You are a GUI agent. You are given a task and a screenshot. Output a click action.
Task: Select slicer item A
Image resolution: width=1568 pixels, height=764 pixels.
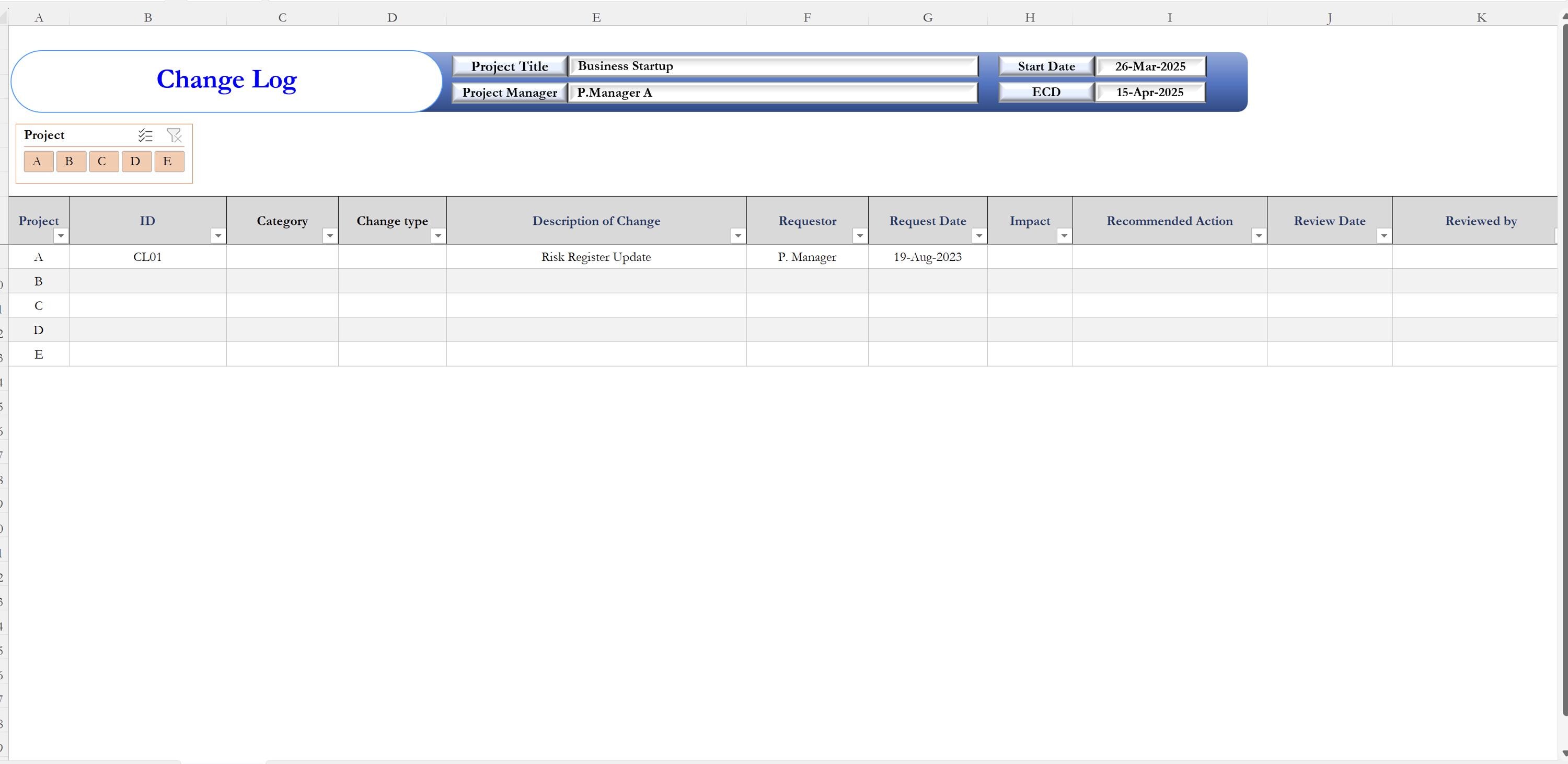pos(38,162)
